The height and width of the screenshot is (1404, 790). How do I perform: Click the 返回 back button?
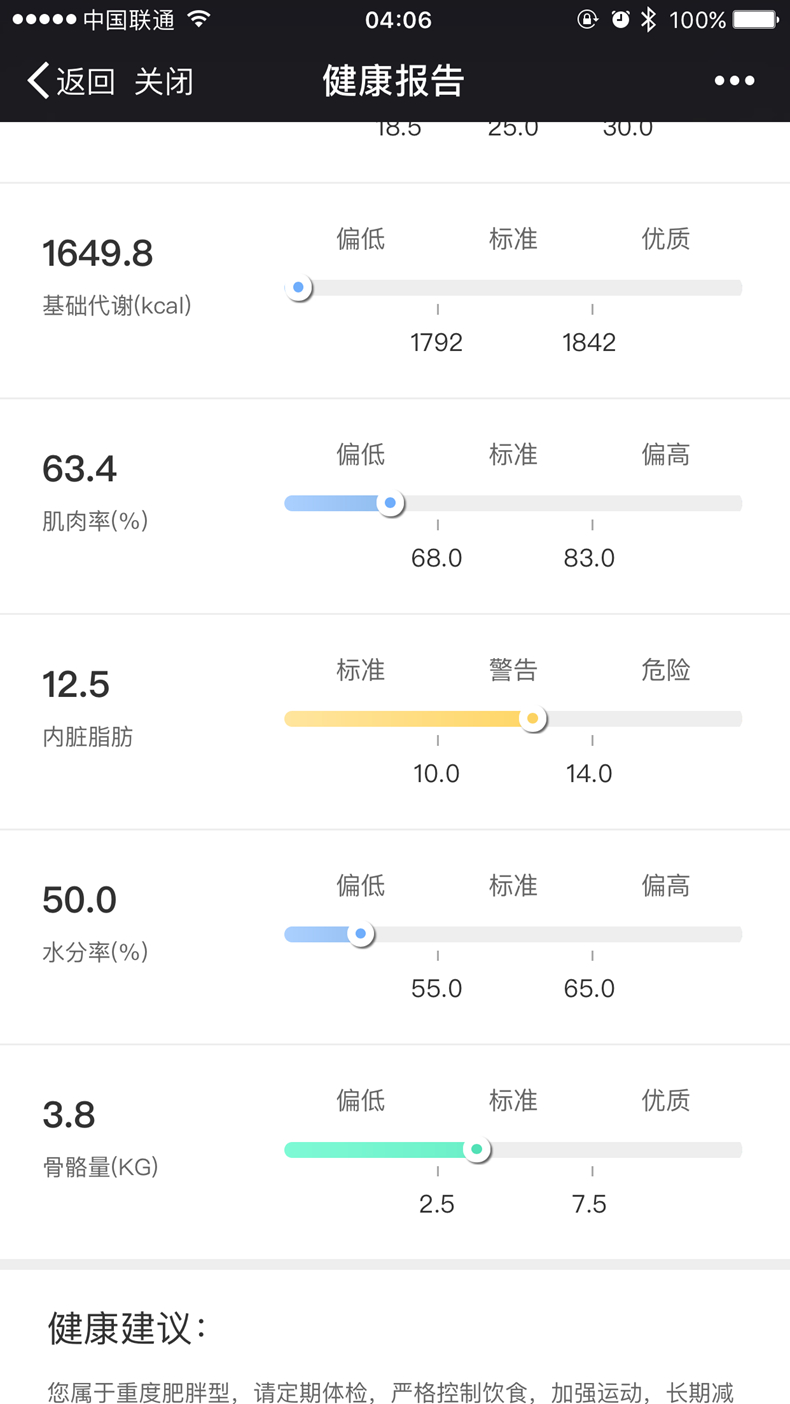click(x=85, y=81)
